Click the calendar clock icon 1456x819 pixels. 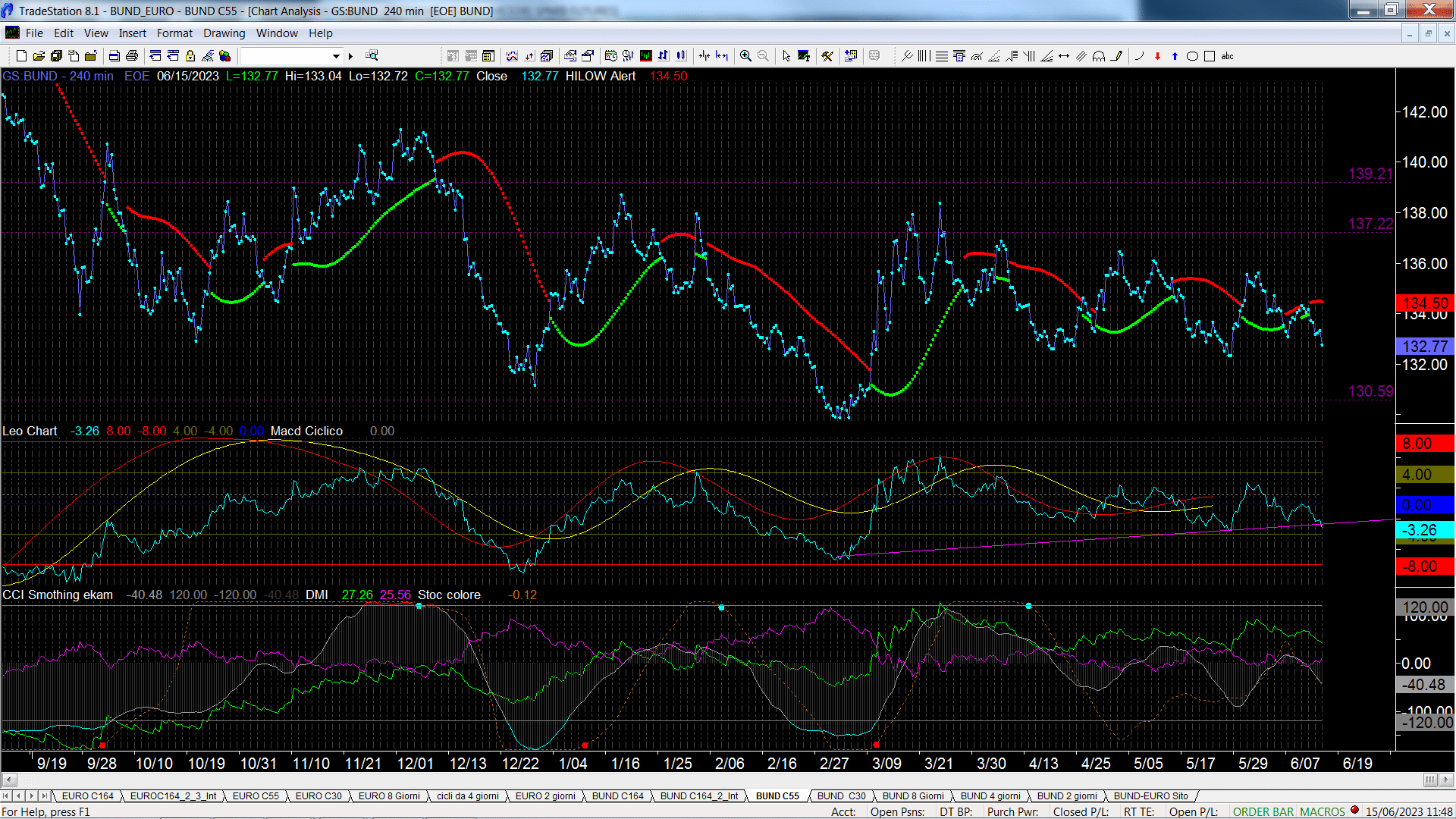(610, 56)
